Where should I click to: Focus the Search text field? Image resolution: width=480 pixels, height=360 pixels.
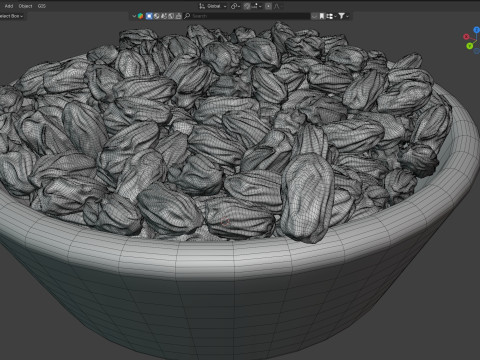tap(247, 16)
